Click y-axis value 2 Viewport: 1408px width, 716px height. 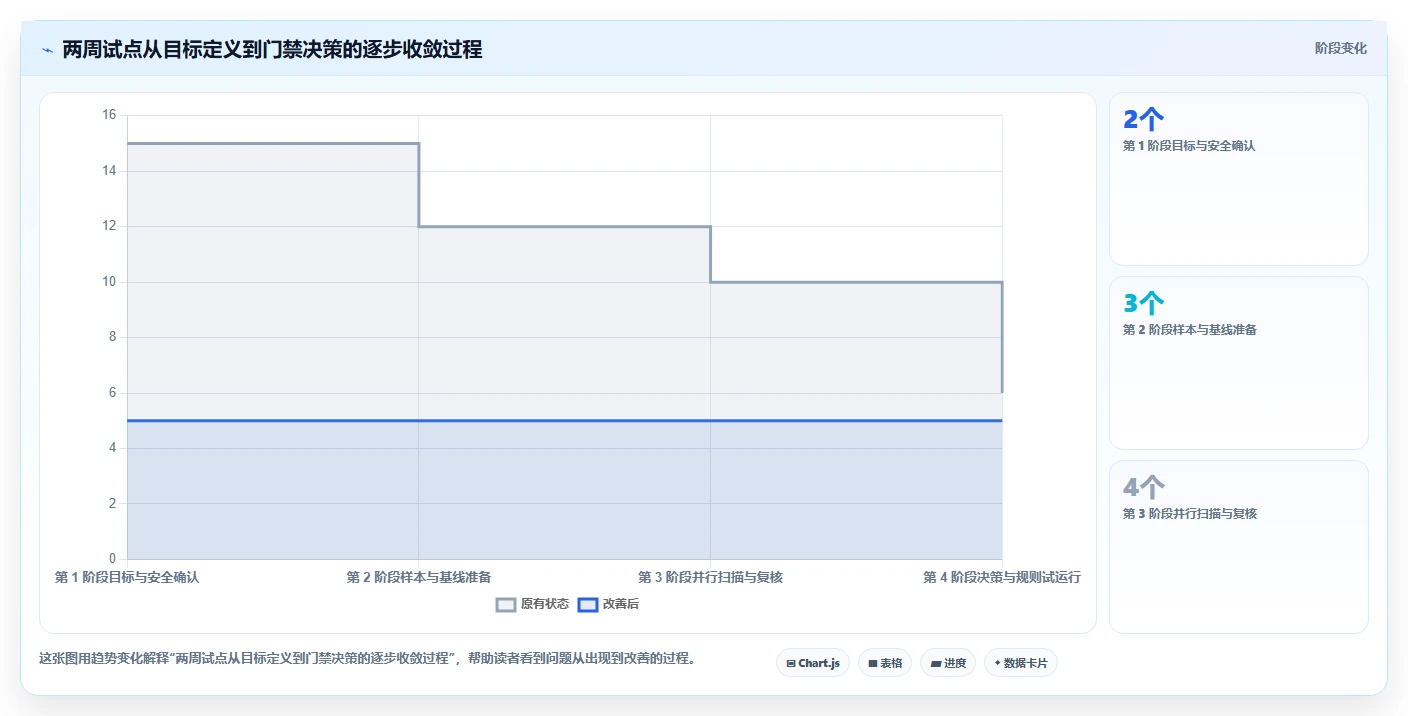[112, 503]
